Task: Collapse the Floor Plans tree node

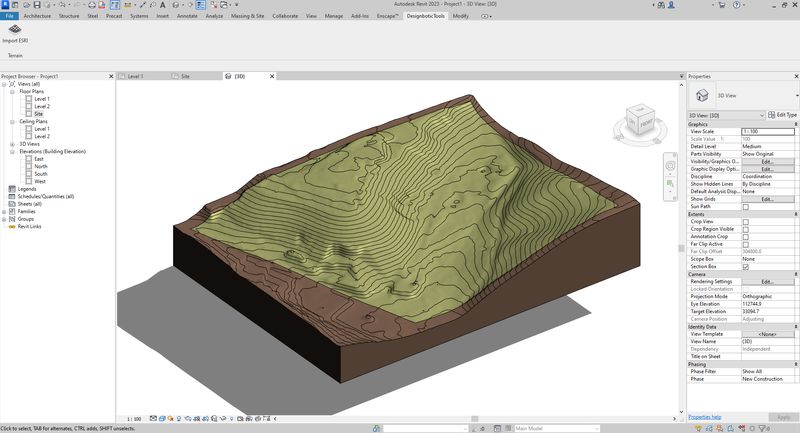Action: tap(12, 92)
